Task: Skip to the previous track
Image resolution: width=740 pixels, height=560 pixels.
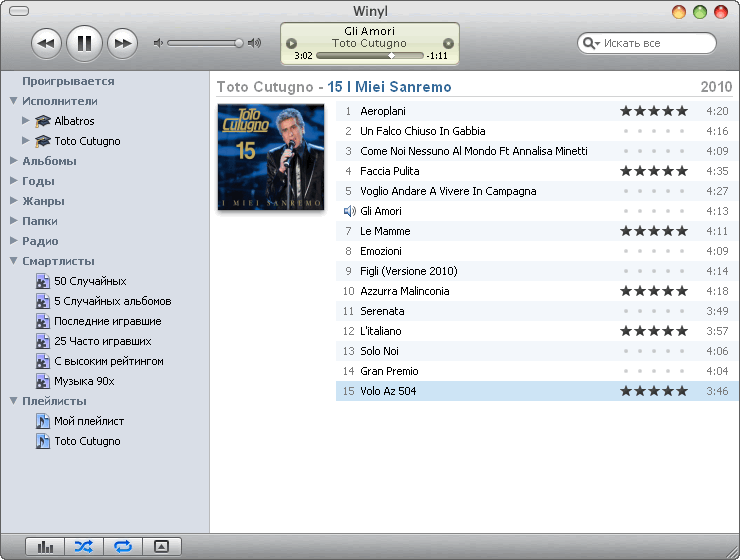Action: click(x=46, y=43)
